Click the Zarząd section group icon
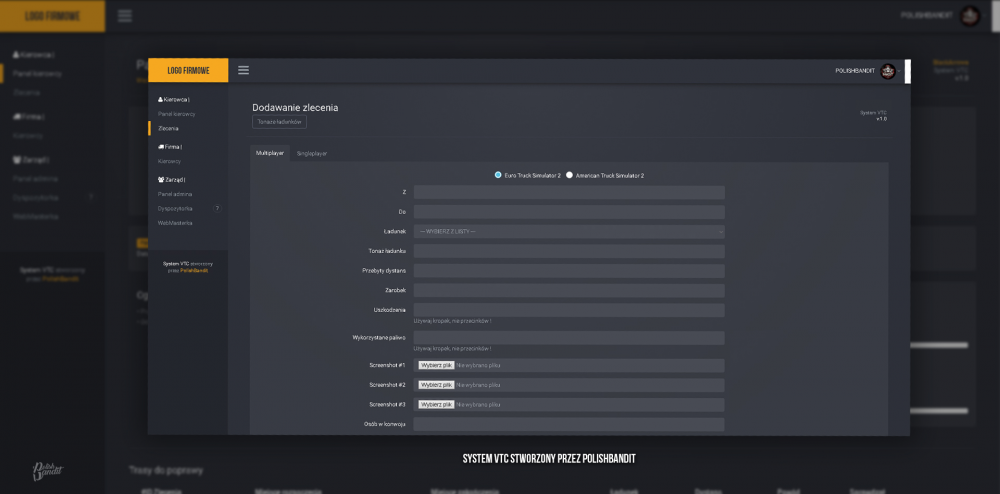Image resolution: width=1000 pixels, height=494 pixels. (x=161, y=179)
